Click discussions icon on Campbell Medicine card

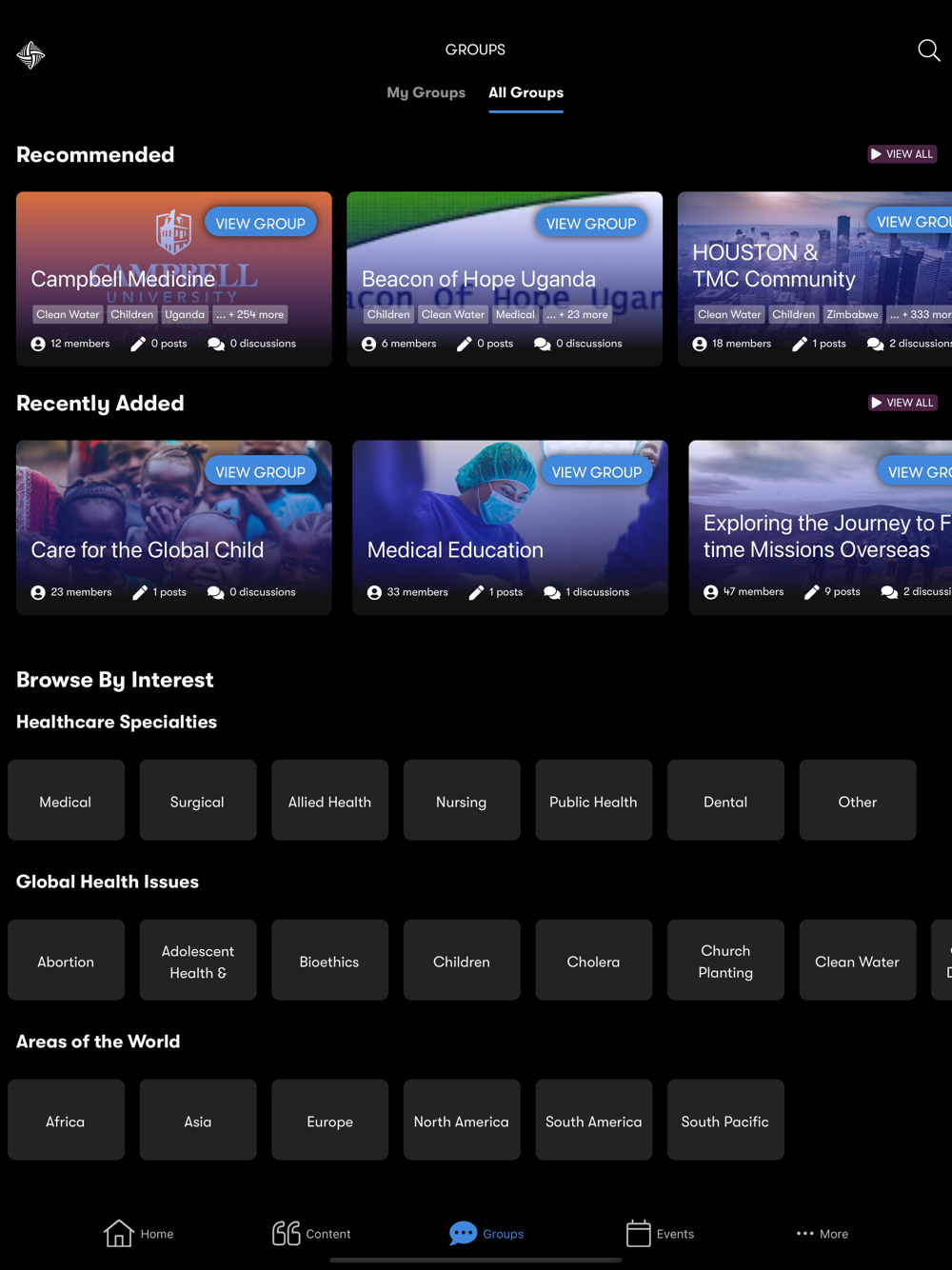(216, 344)
